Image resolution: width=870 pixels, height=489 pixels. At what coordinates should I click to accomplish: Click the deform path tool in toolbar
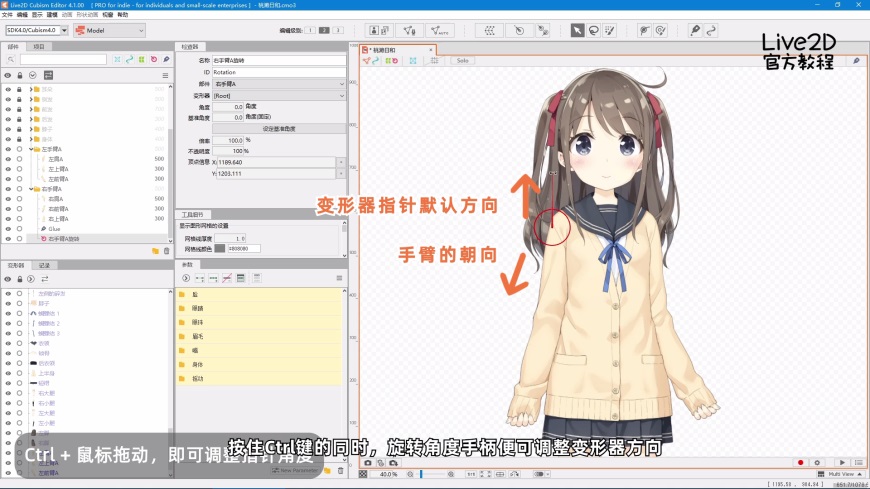click(x=711, y=30)
